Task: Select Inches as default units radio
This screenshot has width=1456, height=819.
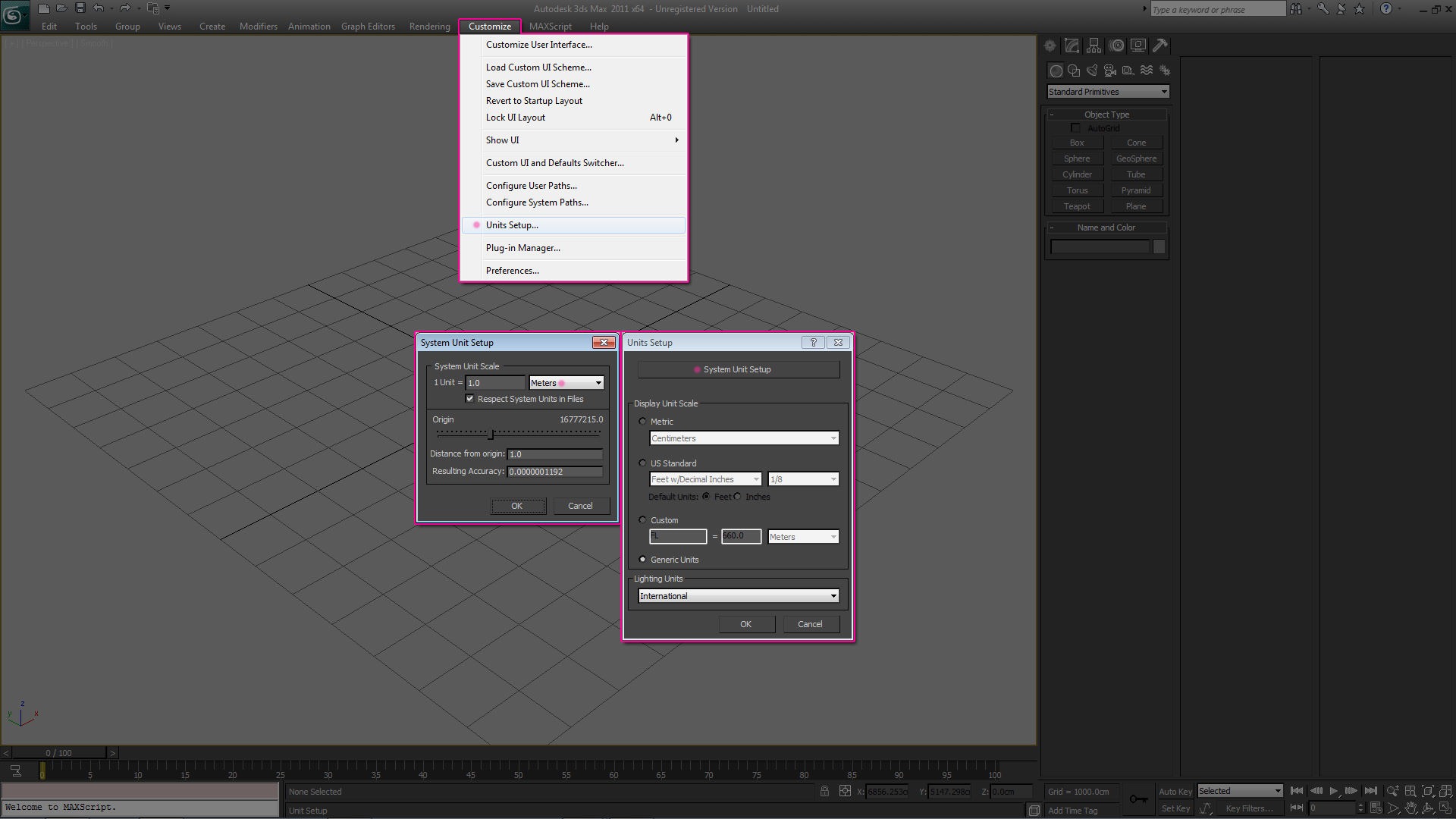Action: [738, 497]
